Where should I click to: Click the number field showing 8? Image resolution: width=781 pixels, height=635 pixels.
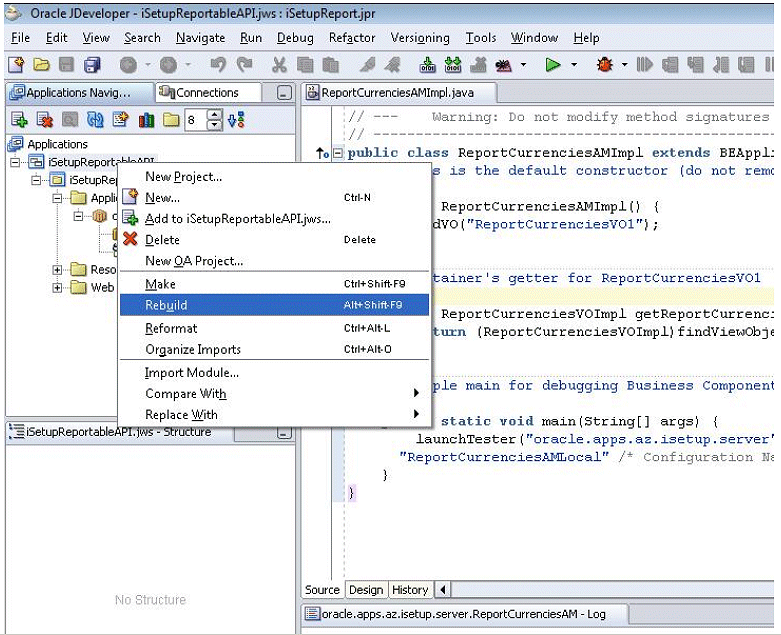[196, 120]
